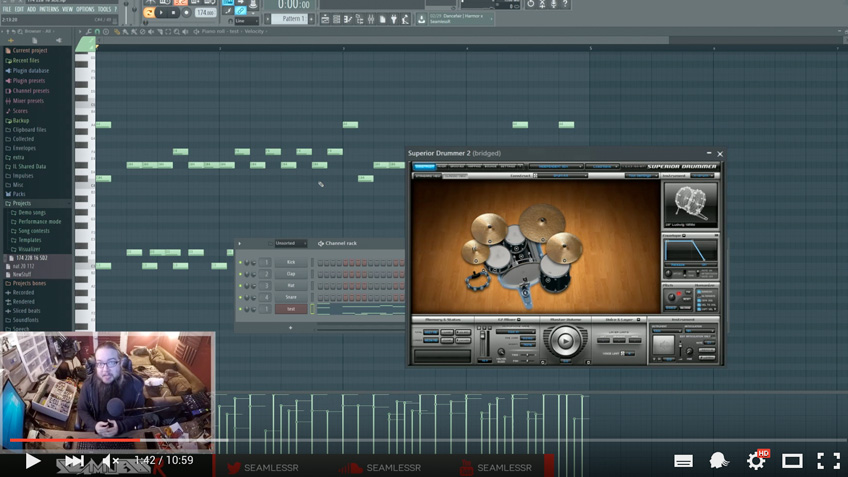Toggle the Hat channel mute light
The width and height of the screenshot is (848, 477).
click(x=241, y=285)
